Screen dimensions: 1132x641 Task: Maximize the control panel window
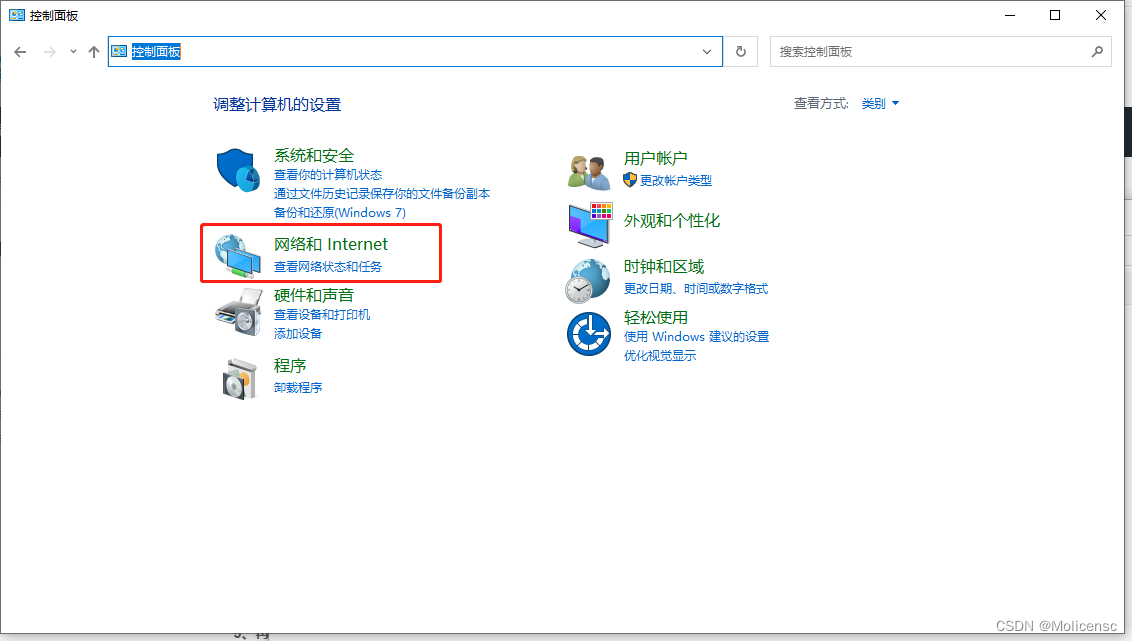pyautogui.click(x=1055, y=15)
